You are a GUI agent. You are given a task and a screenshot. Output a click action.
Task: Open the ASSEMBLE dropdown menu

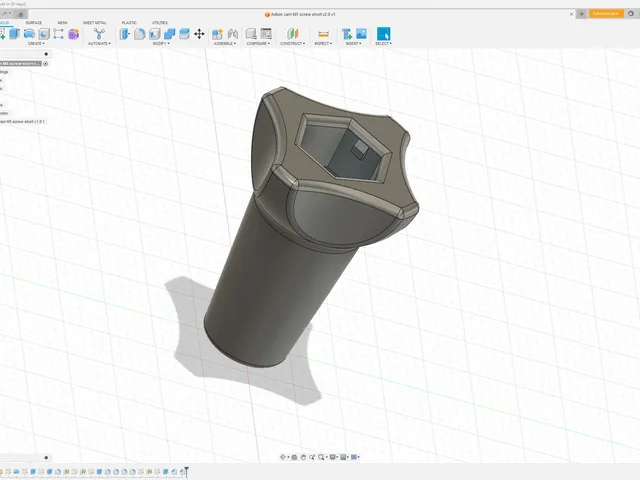click(224, 43)
